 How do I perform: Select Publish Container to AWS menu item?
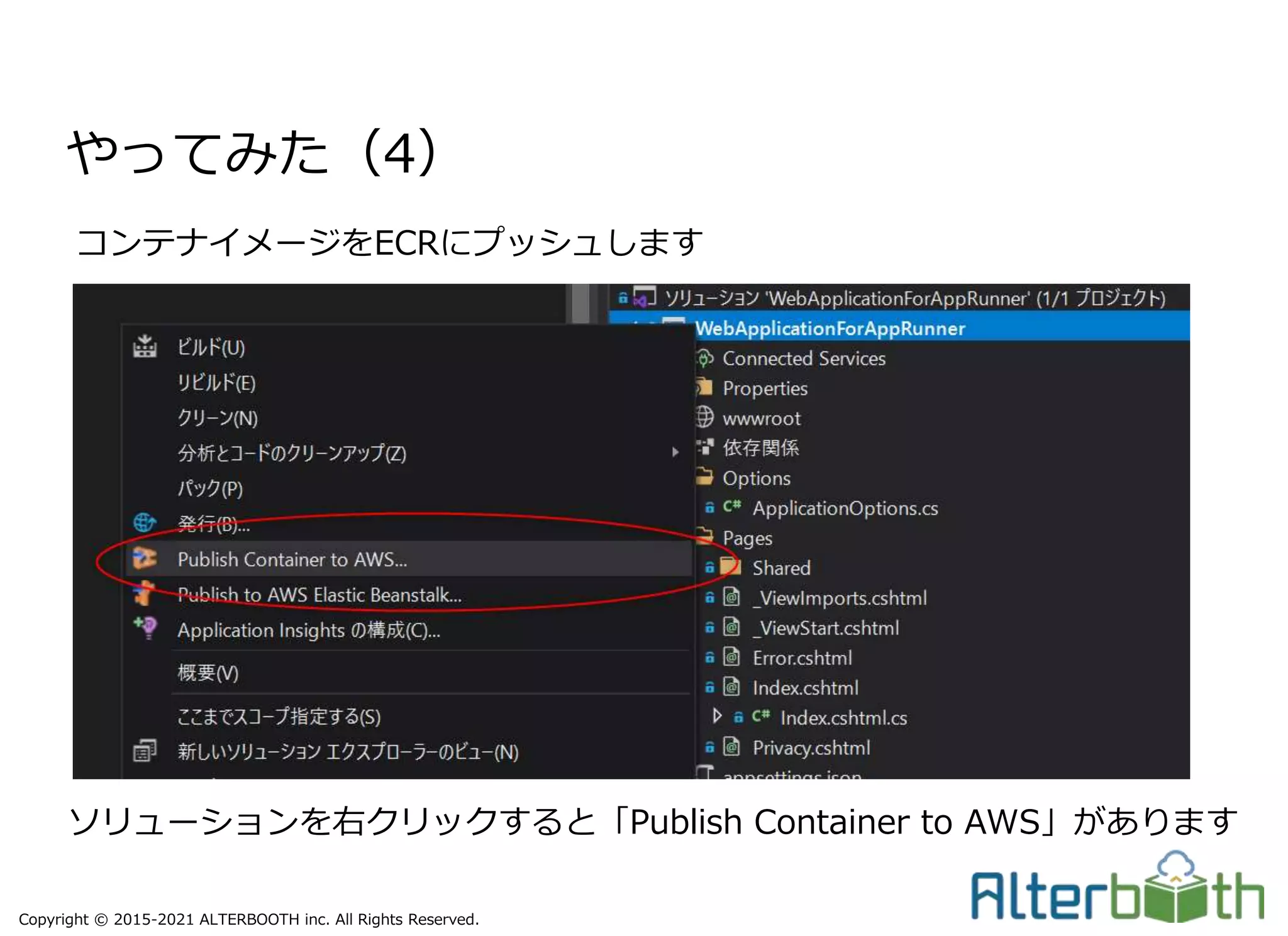[292, 559]
